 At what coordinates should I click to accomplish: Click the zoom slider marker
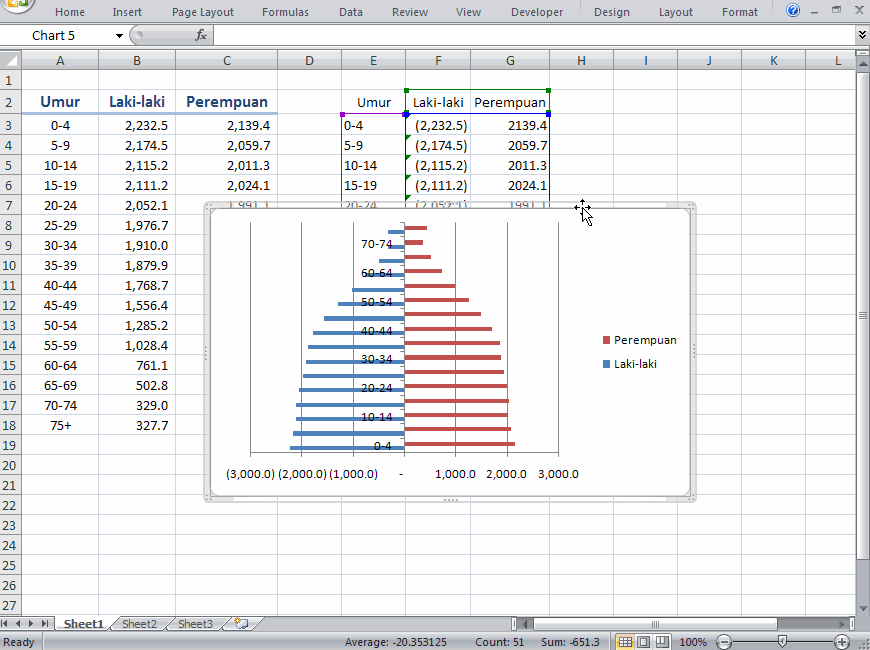click(782, 642)
